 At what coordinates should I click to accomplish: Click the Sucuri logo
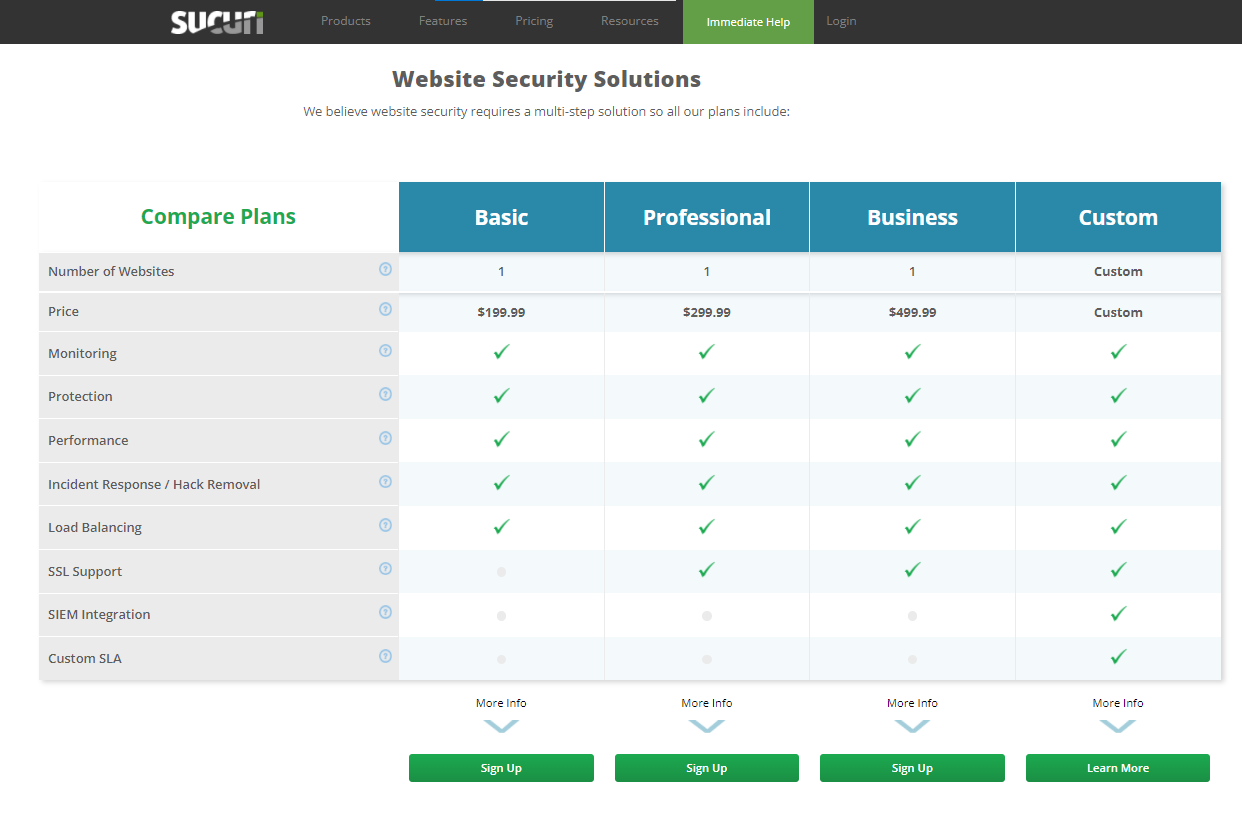(217, 21)
